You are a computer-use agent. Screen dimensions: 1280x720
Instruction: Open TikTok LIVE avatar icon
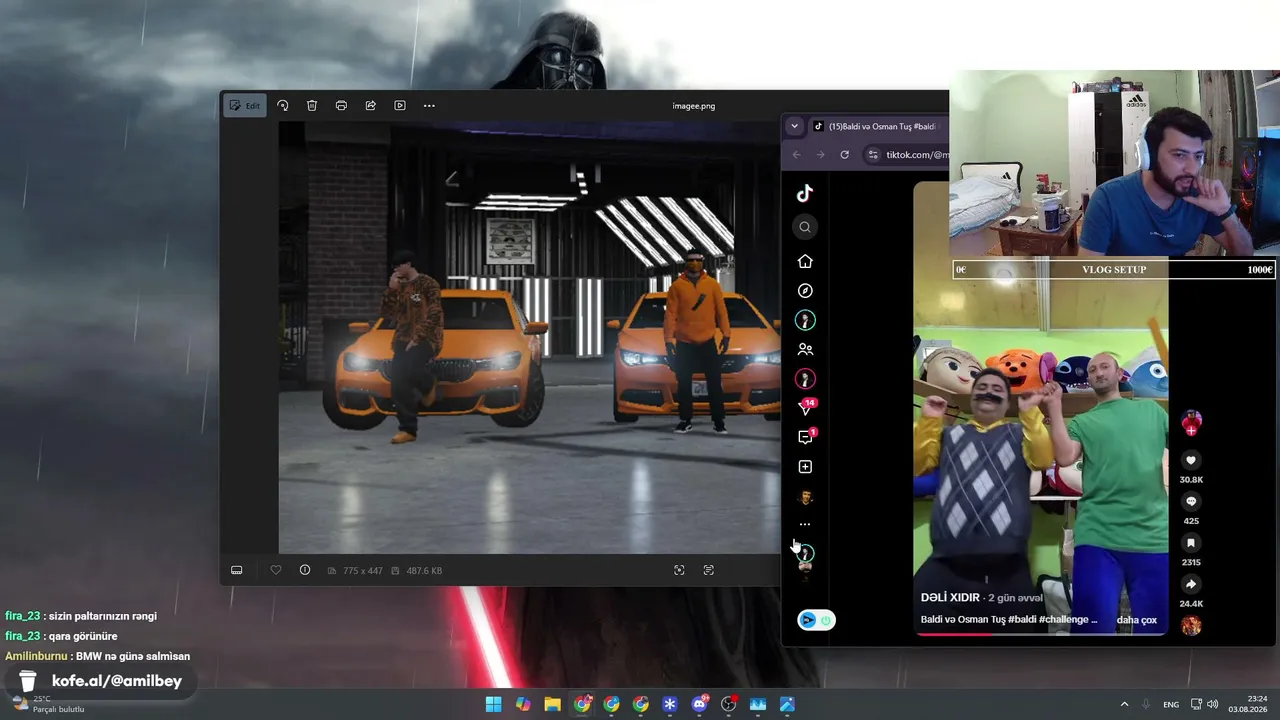[805, 379]
